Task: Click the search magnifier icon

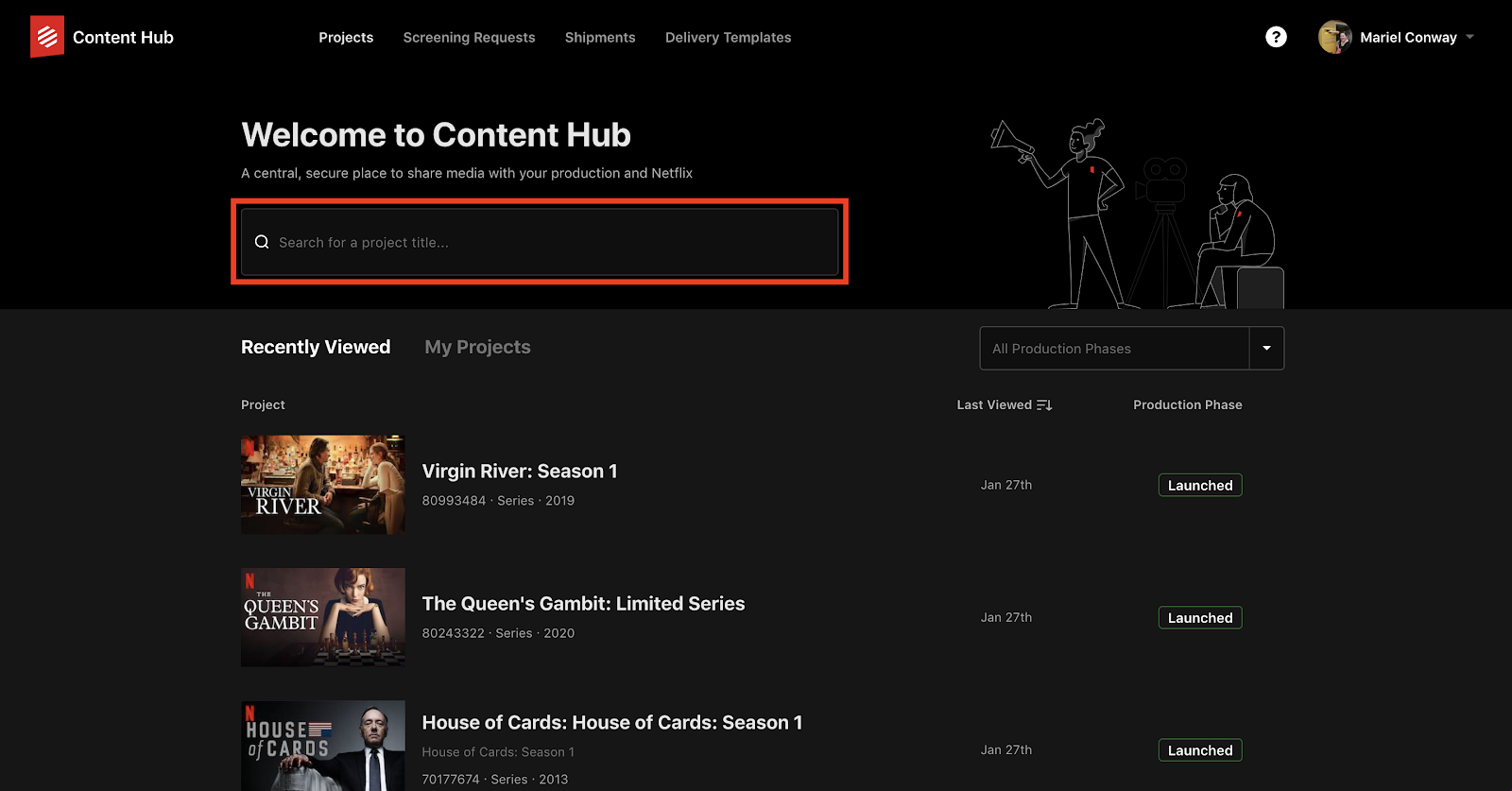Action: pos(262,242)
